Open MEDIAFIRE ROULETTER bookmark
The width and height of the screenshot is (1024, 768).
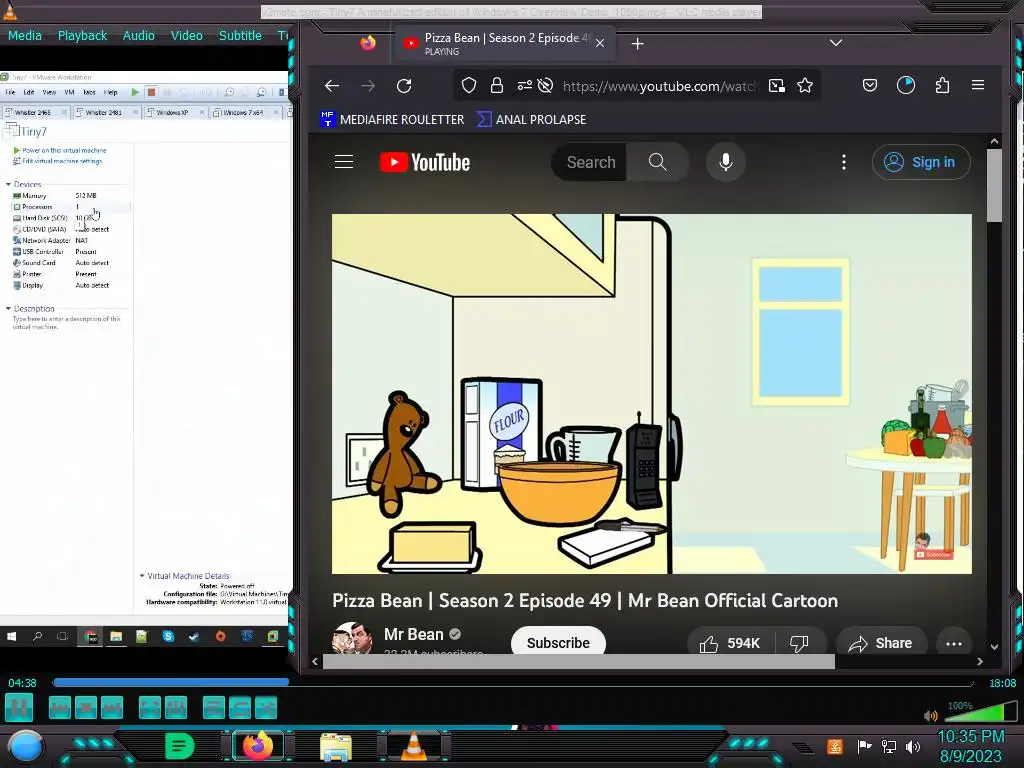click(x=392, y=120)
